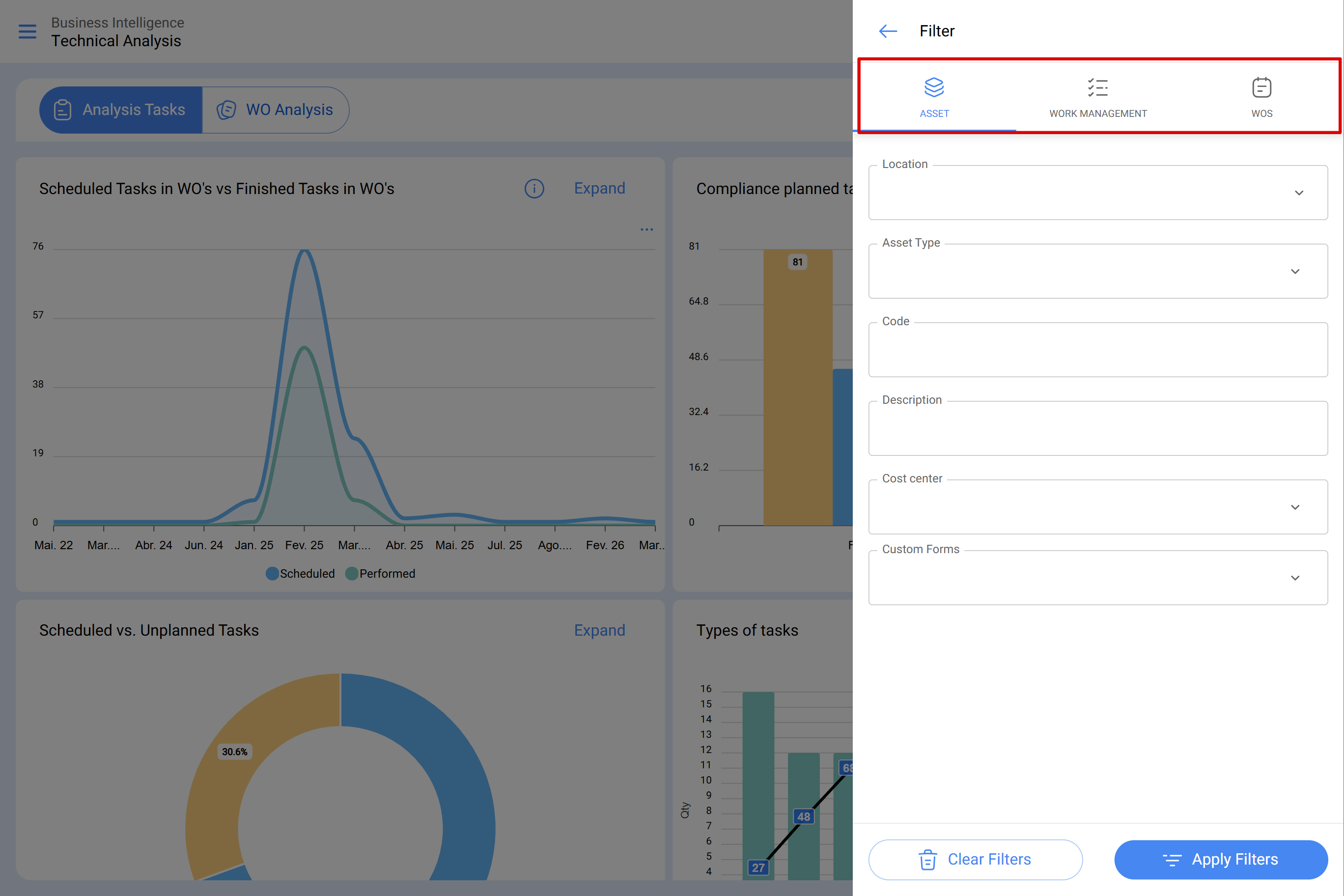Image resolution: width=1344 pixels, height=896 pixels.
Task: Click the Work Management checklist icon
Action: pyautogui.click(x=1098, y=87)
